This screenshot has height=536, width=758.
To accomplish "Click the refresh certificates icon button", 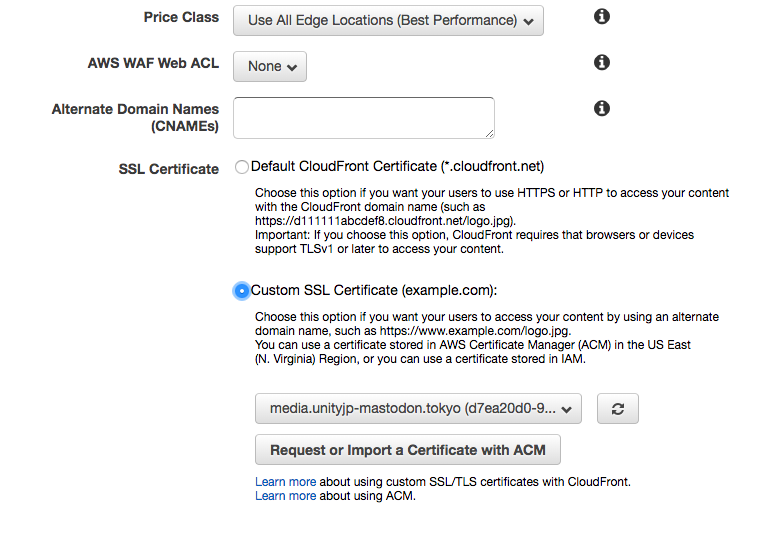I will (x=617, y=409).
